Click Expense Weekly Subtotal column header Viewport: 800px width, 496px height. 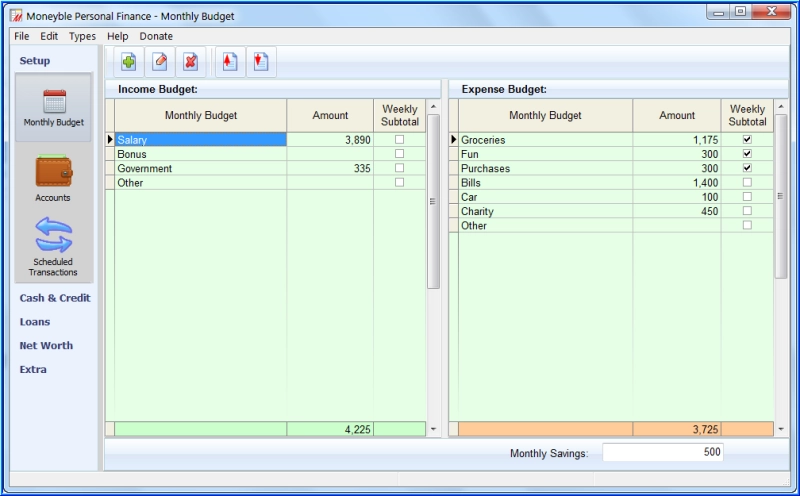coord(747,115)
